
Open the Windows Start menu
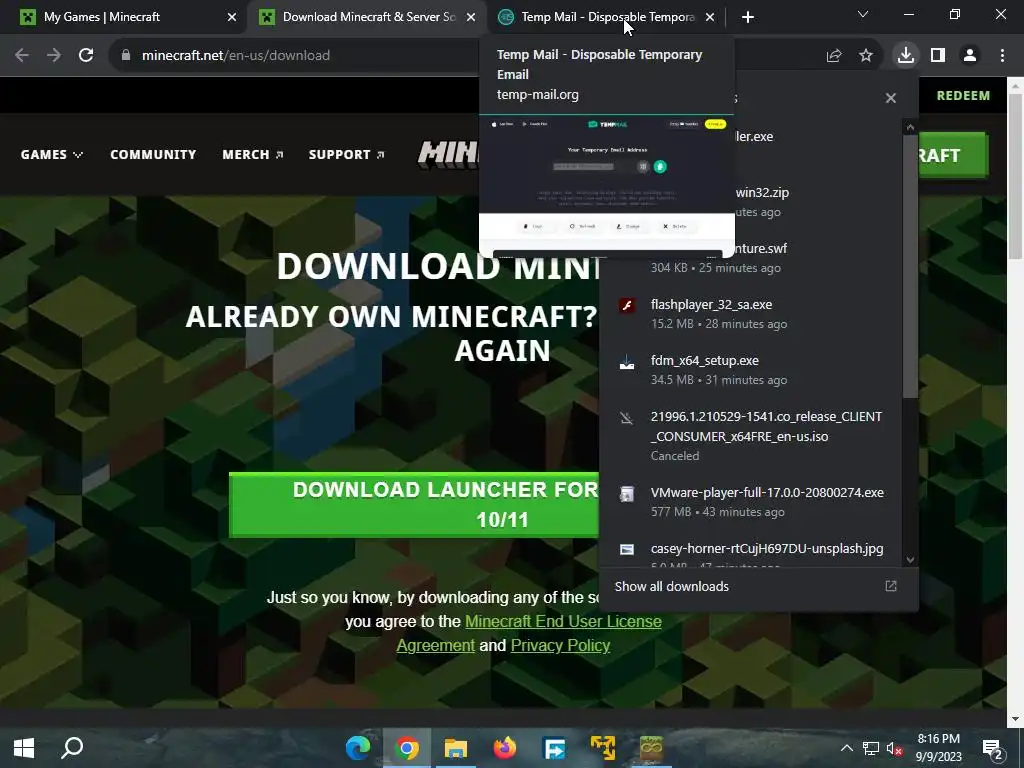[24, 748]
